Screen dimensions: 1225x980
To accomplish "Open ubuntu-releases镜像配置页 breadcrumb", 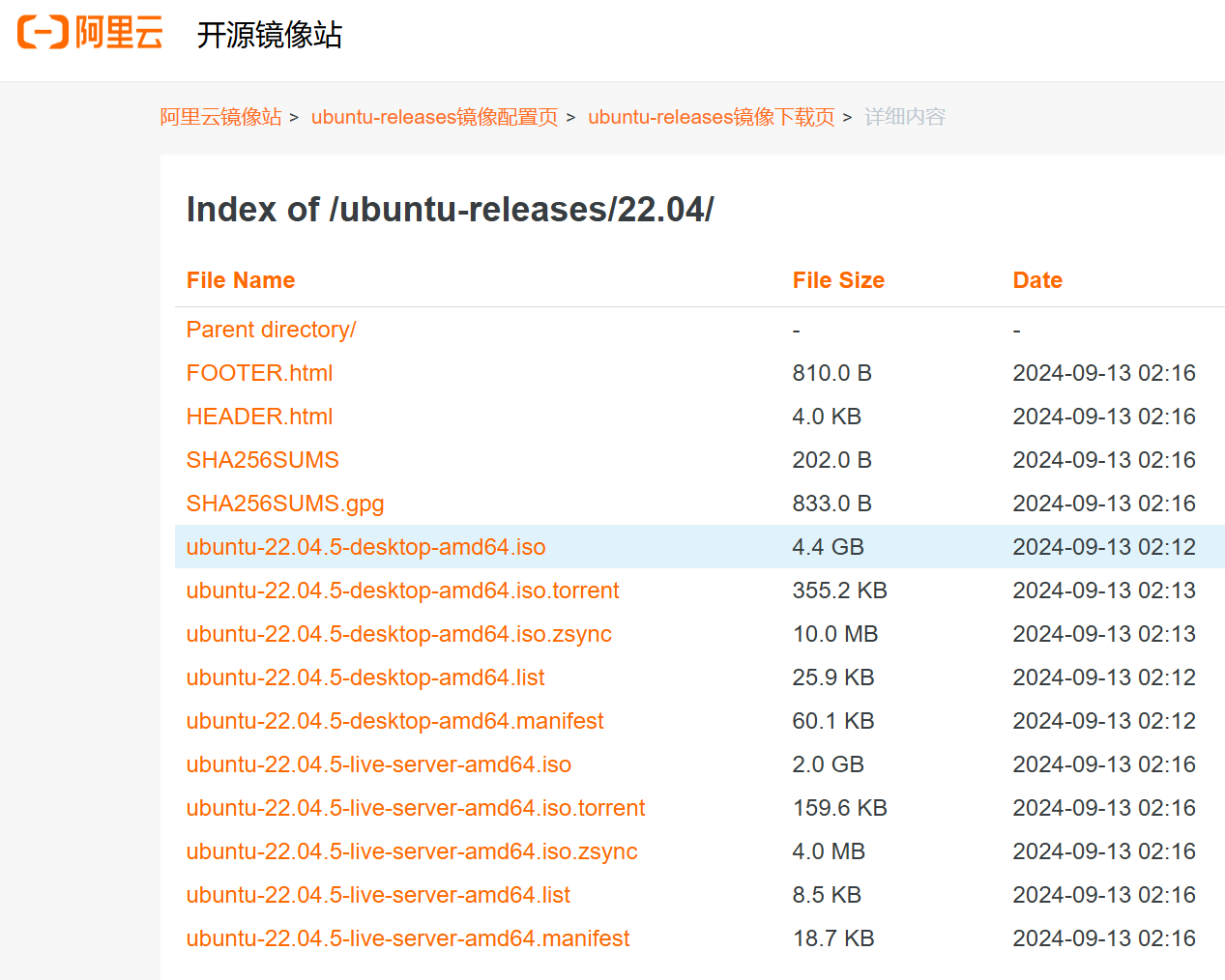I will coord(434,117).
